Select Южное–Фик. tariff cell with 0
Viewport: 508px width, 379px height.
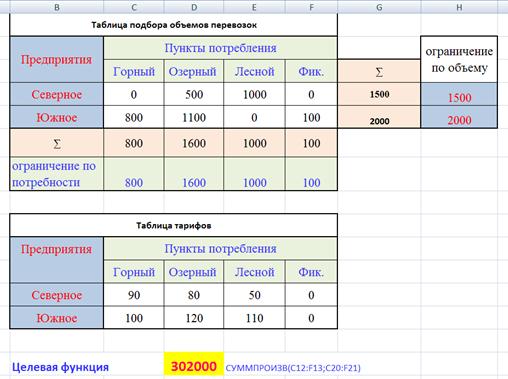coord(311,318)
